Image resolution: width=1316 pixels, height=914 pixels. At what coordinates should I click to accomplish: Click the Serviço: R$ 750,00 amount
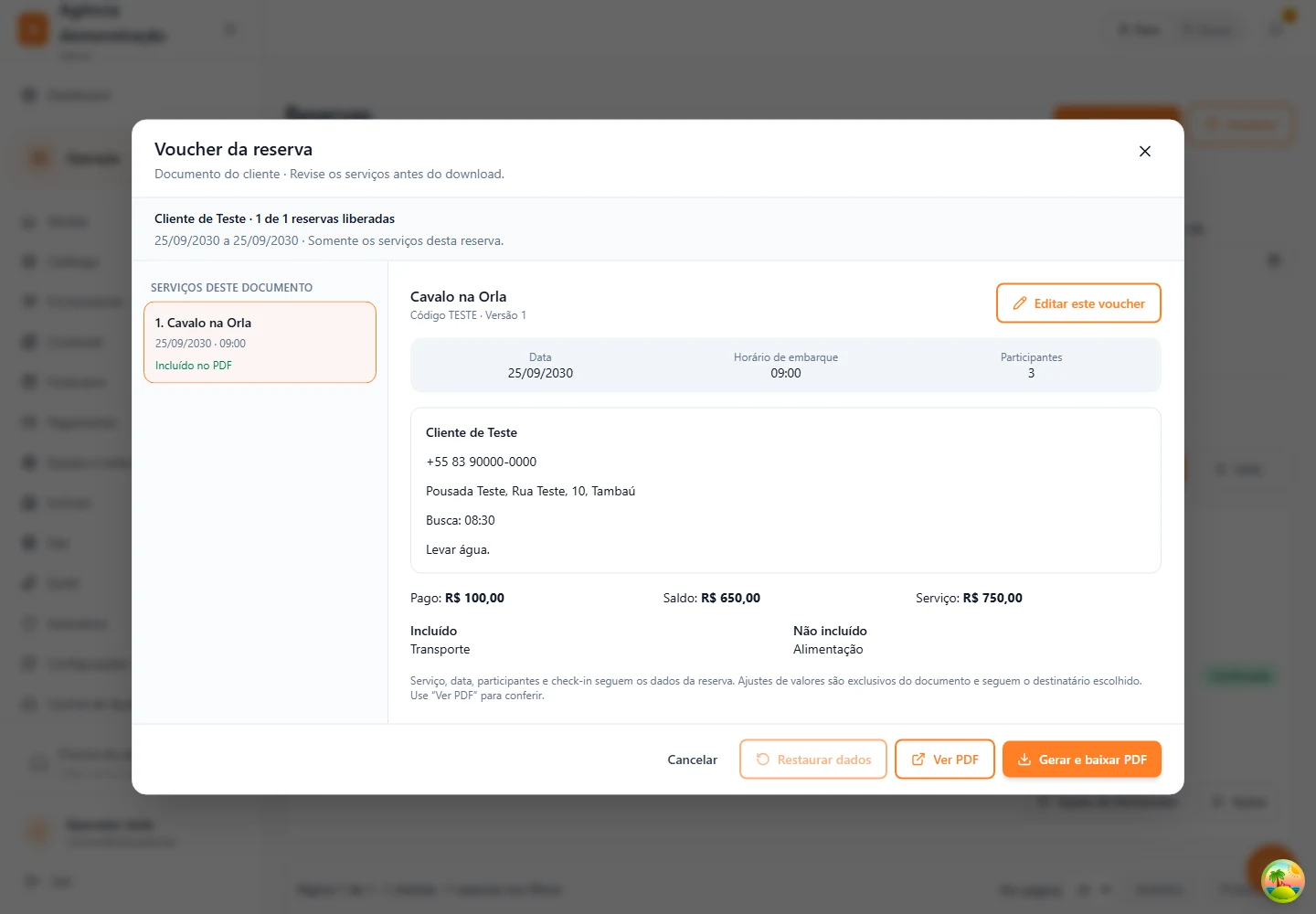coord(969,598)
